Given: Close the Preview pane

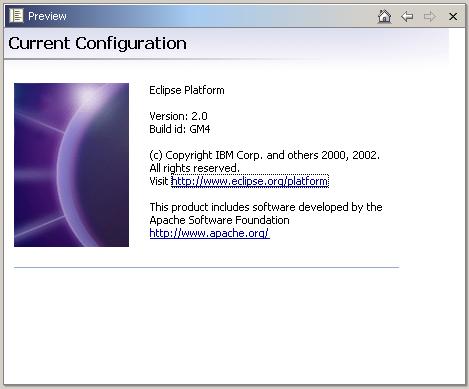Looking at the screenshot, I should (x=453, y=16).
